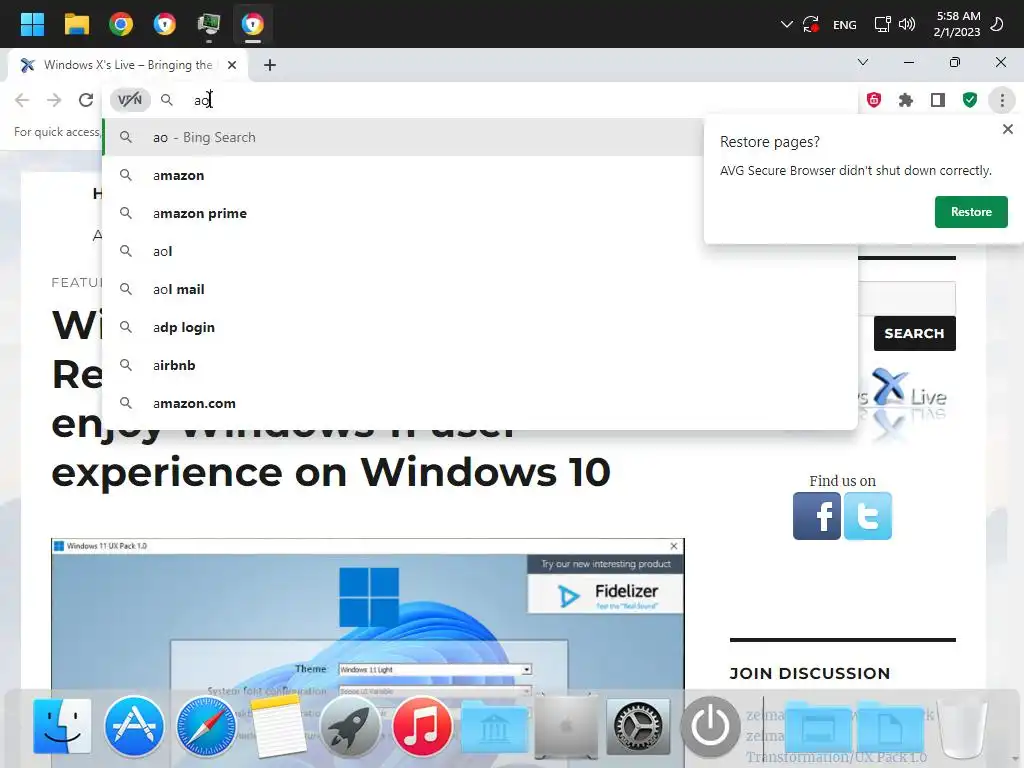Close the Windows X's Live tab
This screenshot has height=768, width=1024.
pyautogui.click(x=232, y=65)
